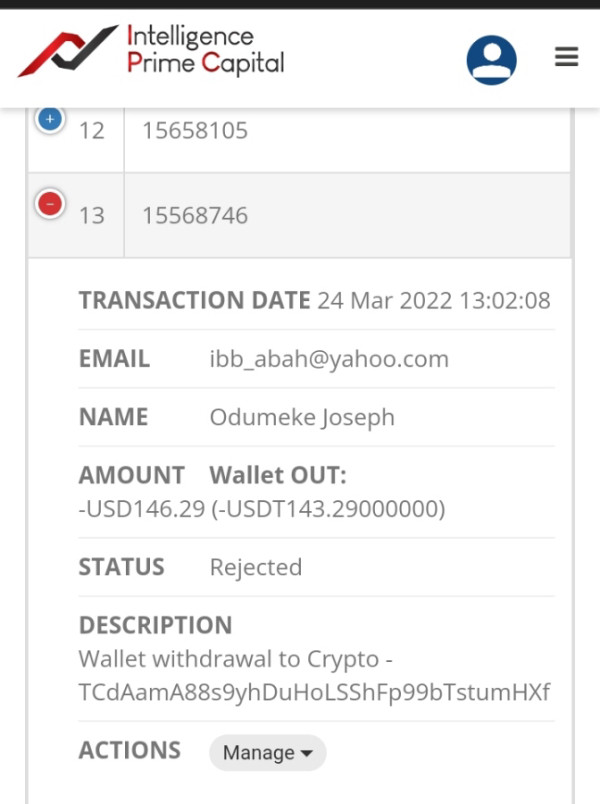Click the Rejected status value
600x804 pixels.
click(x=256, y=568)
